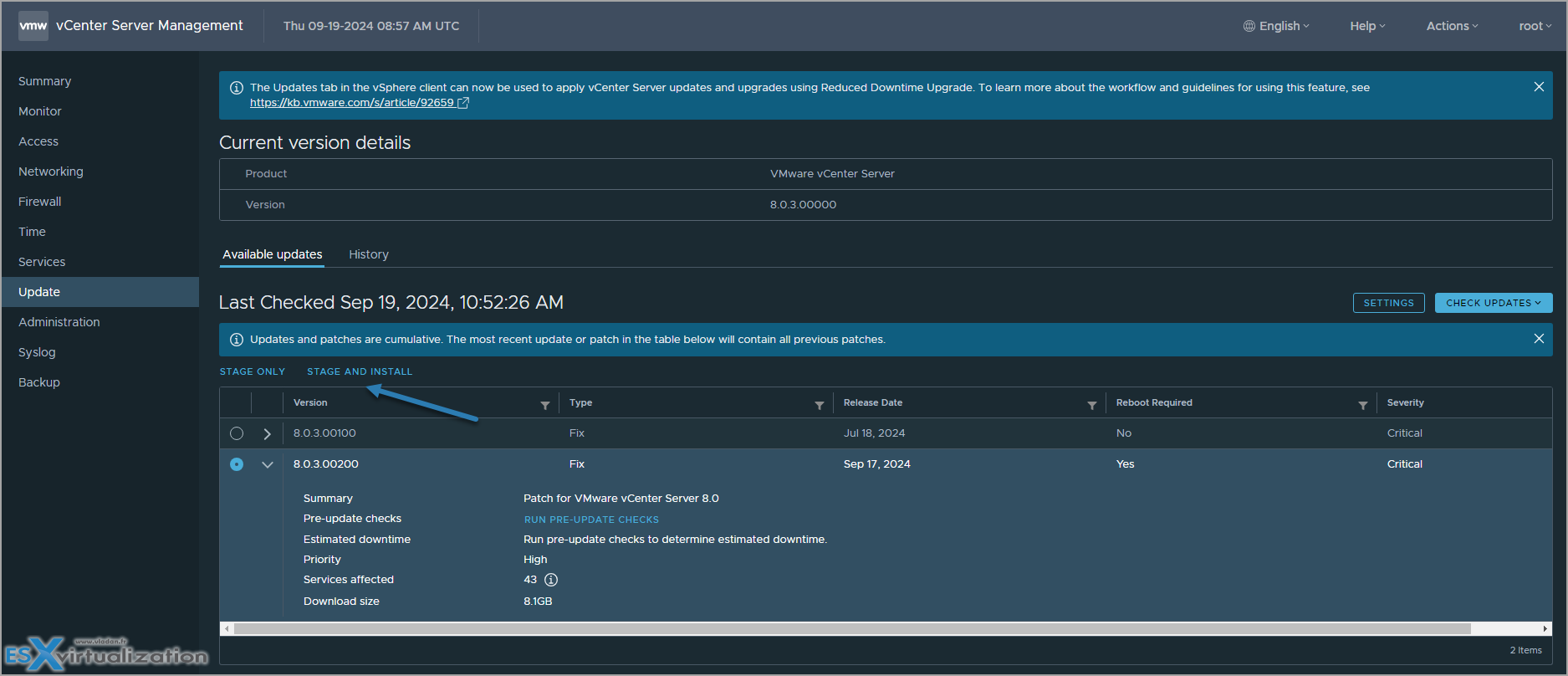Click the Reboot Required column filter icon
Screen dimensions: 1568x676
point(1363,406)
